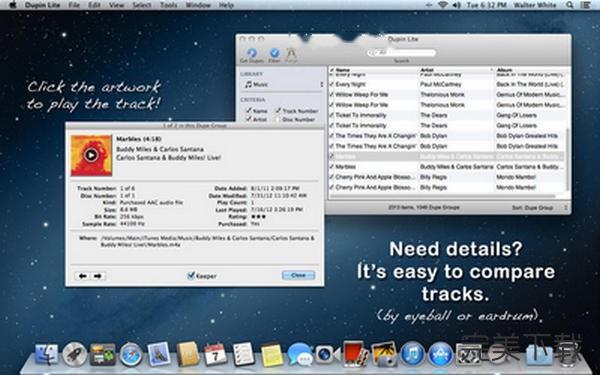Open FaceTime camera icon in the Dock
The width and height of the screenshot is (600, 375).
(x=327, y=355)
